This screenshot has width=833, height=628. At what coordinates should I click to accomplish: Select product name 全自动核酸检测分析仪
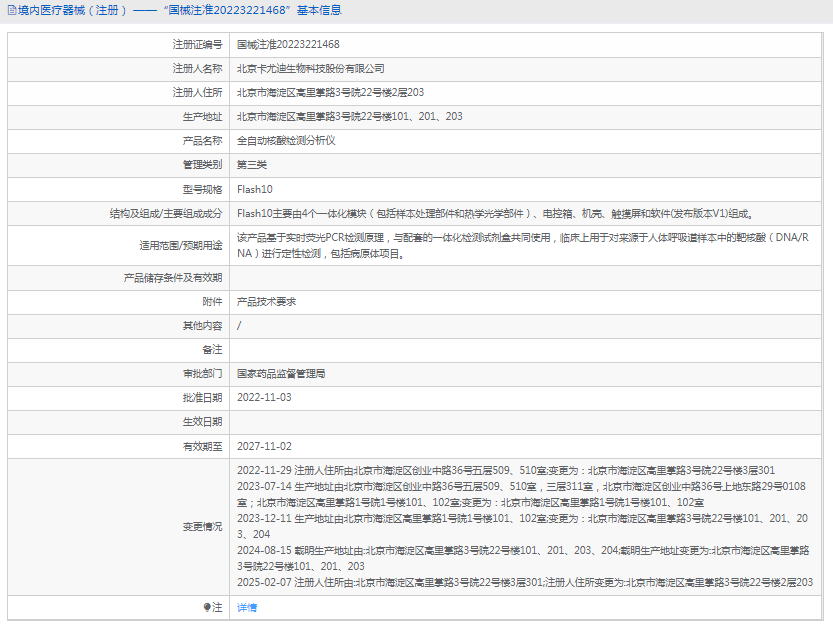[286, 141]
